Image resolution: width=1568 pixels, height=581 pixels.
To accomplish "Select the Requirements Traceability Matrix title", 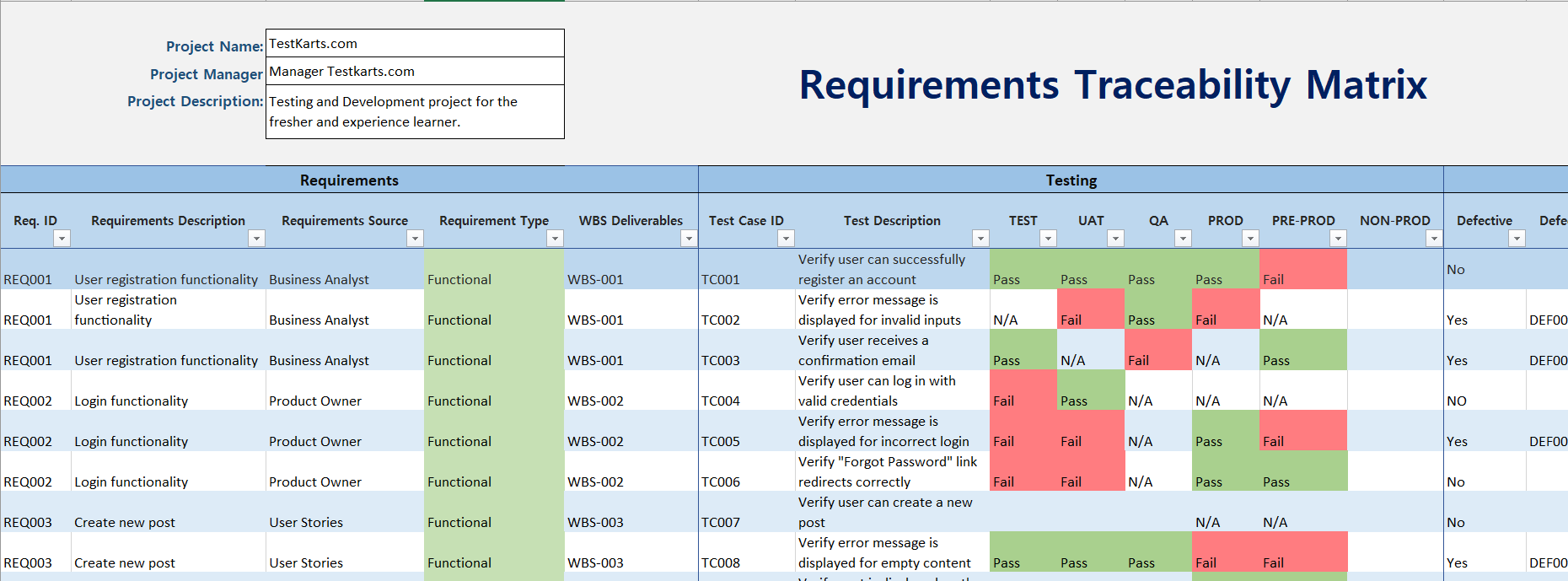I will (x=1113, y=85).
